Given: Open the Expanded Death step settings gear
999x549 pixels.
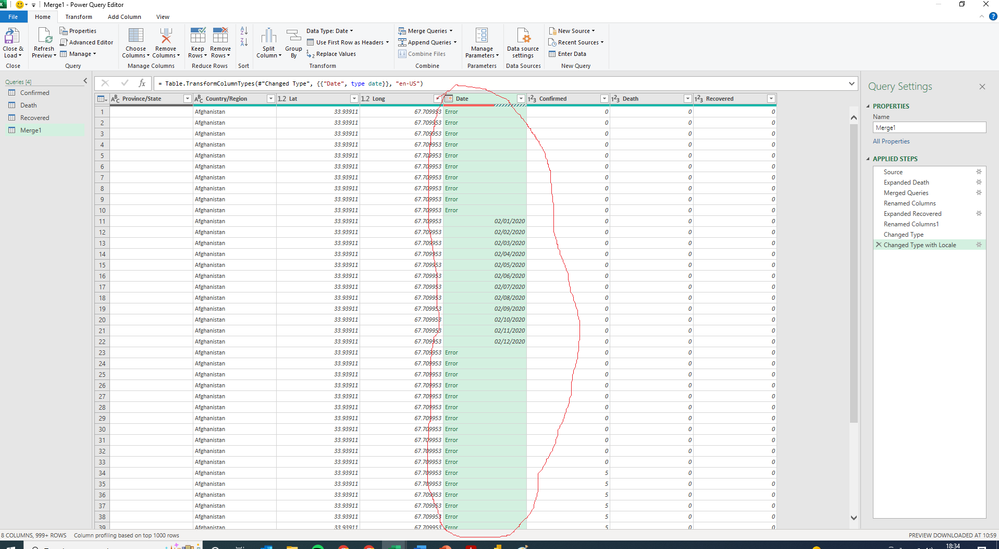Looking at the screenshot, I should [979, 182].
